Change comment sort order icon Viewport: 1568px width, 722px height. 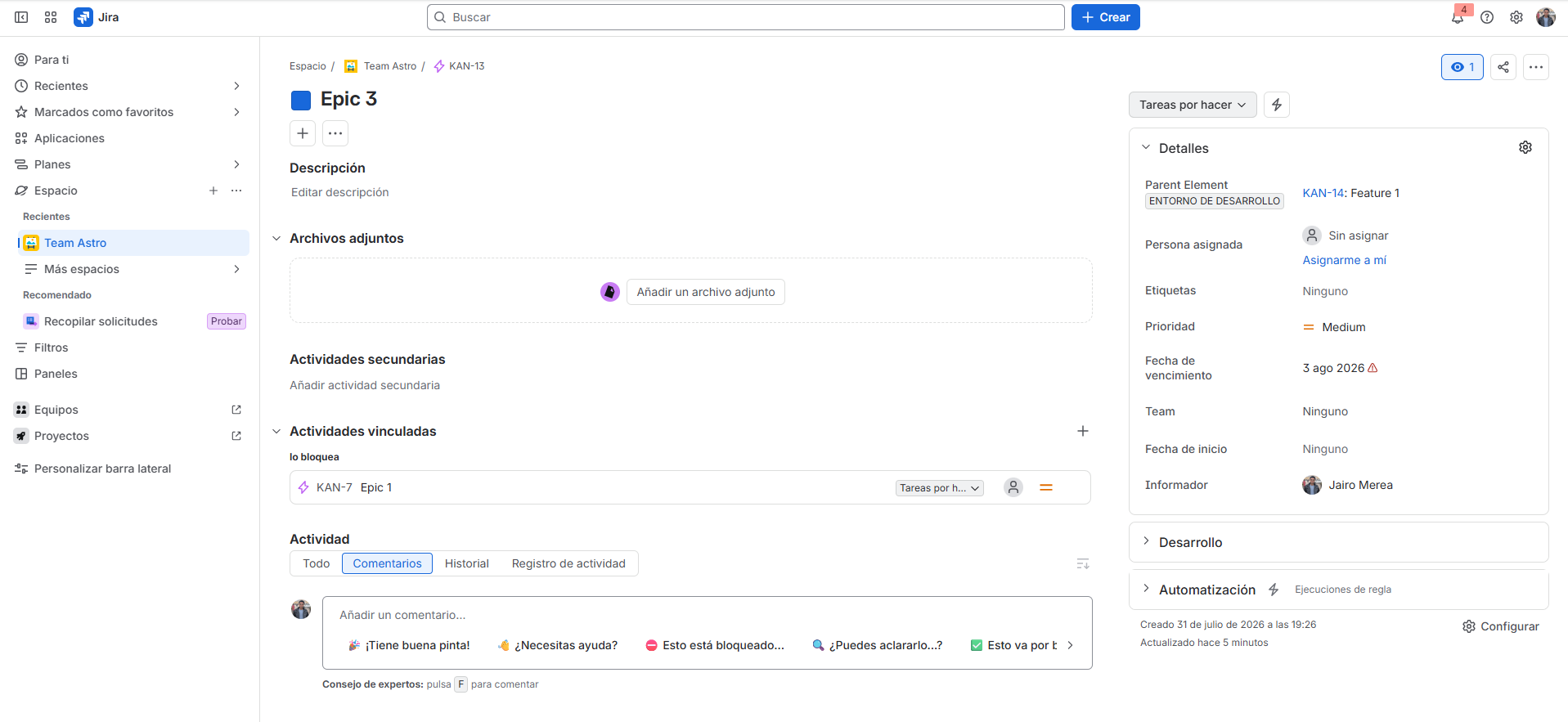[1083, 563]
